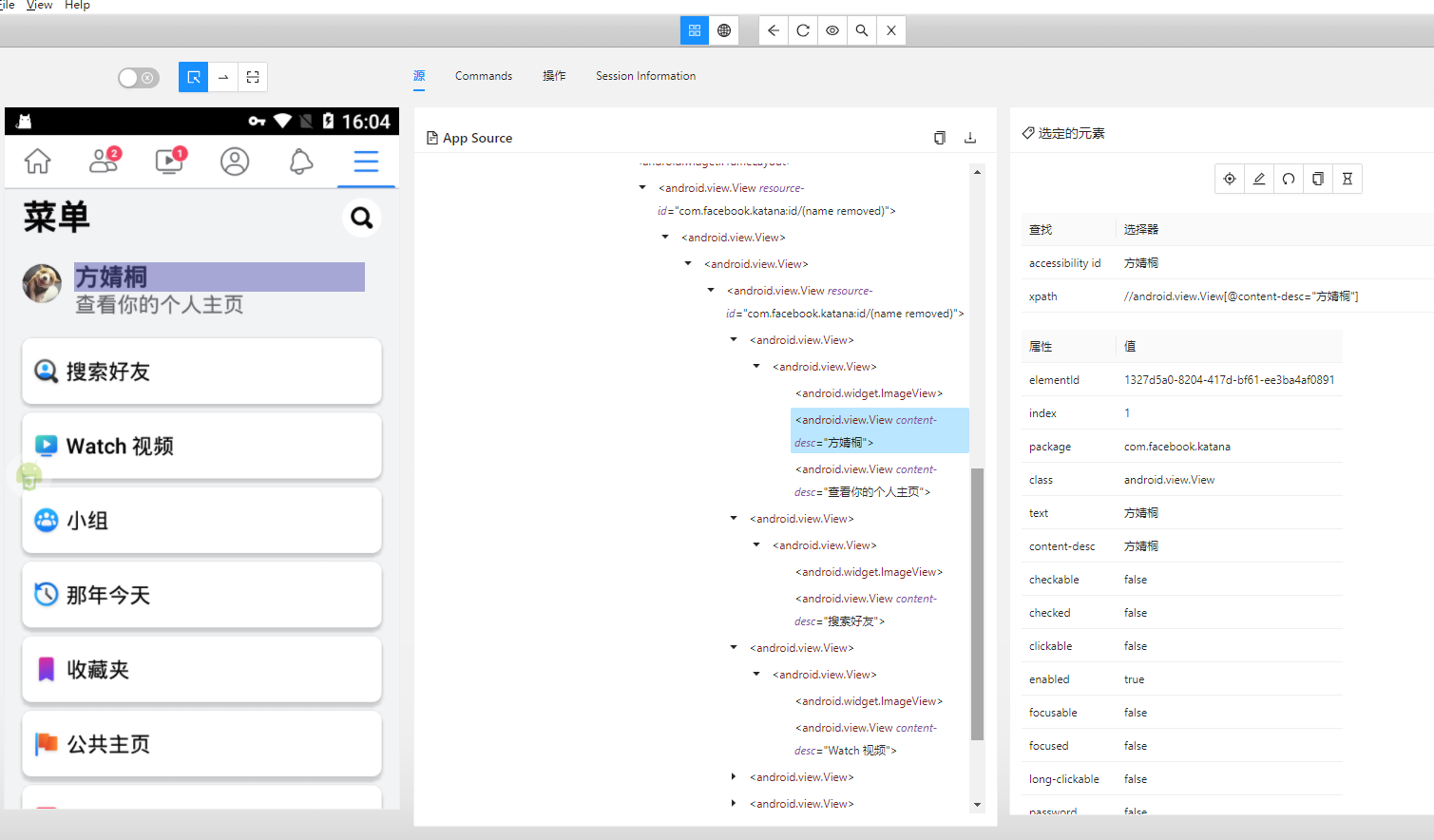1434x840 pixels.
Task: Select node with content-desc Watch 视频
Action: [x=866, y=738]
